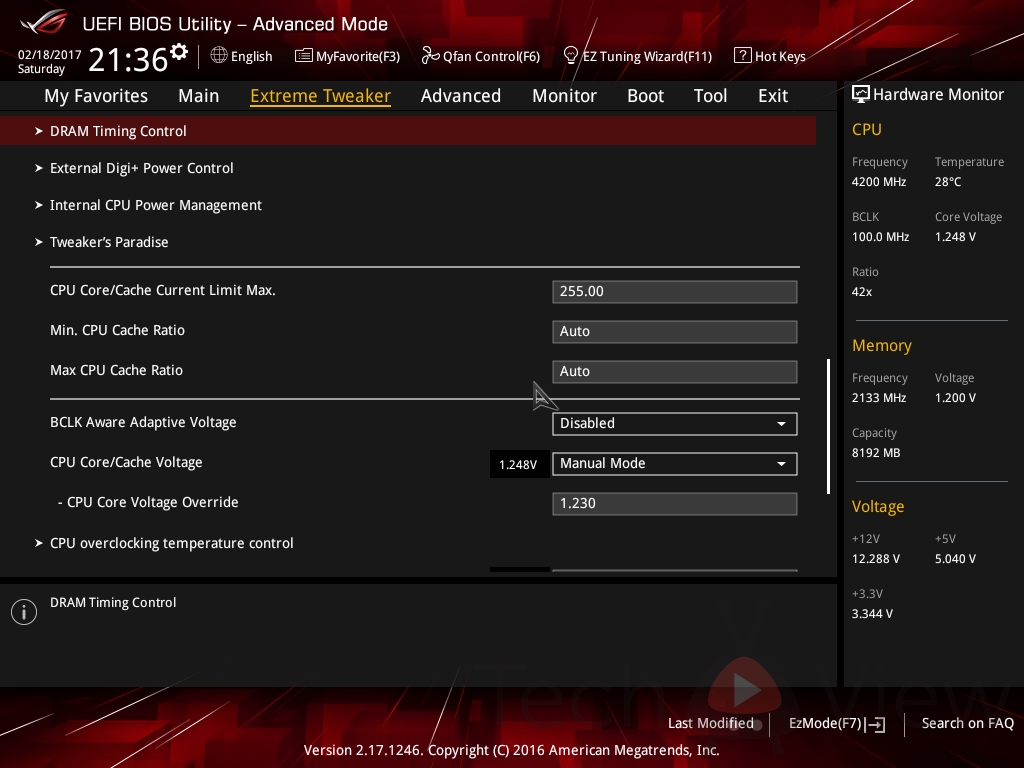Click the ROG logo icon
1024x768 pixels.
[x=44, y=22]
